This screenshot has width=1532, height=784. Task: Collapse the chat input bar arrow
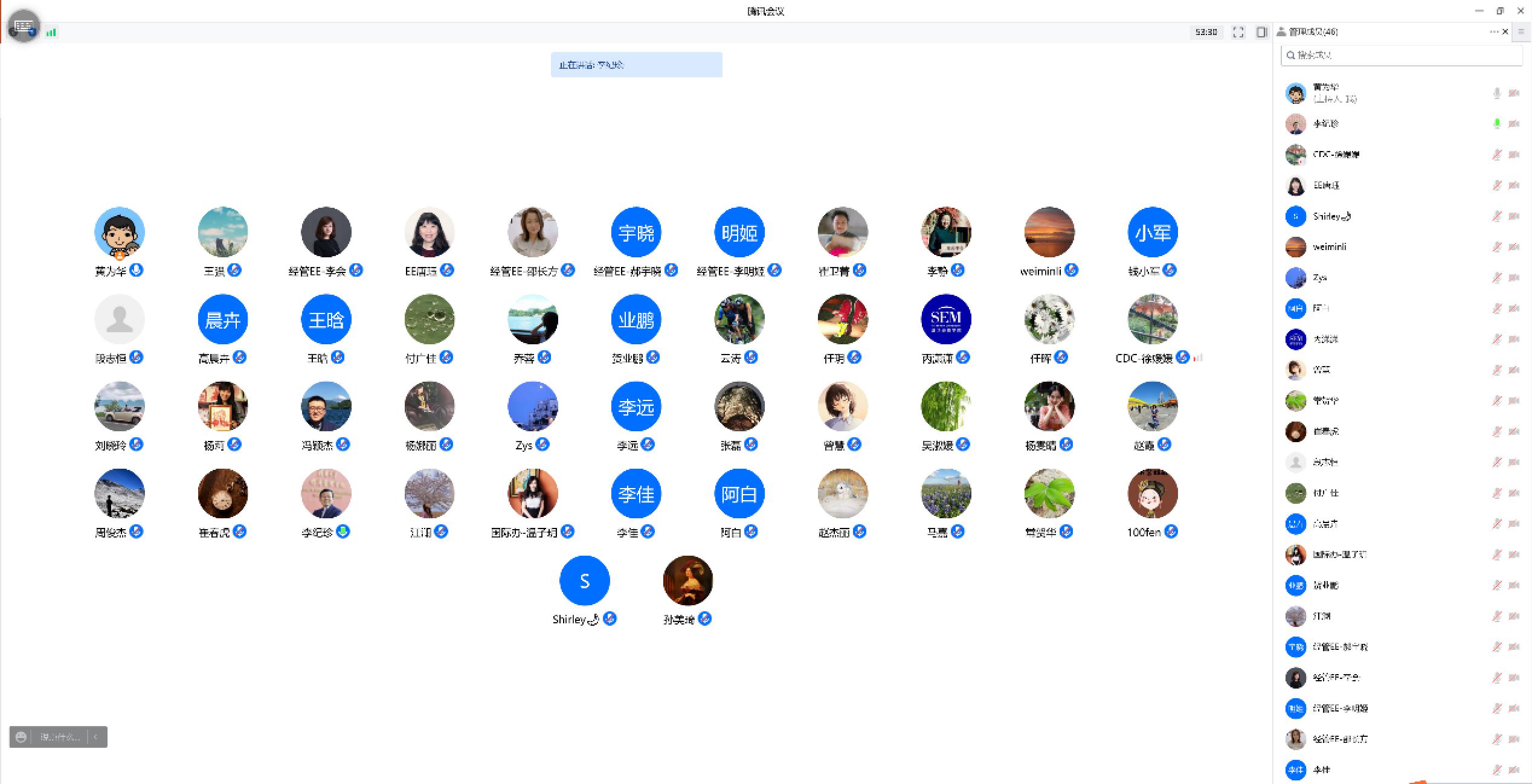(95, 737)
